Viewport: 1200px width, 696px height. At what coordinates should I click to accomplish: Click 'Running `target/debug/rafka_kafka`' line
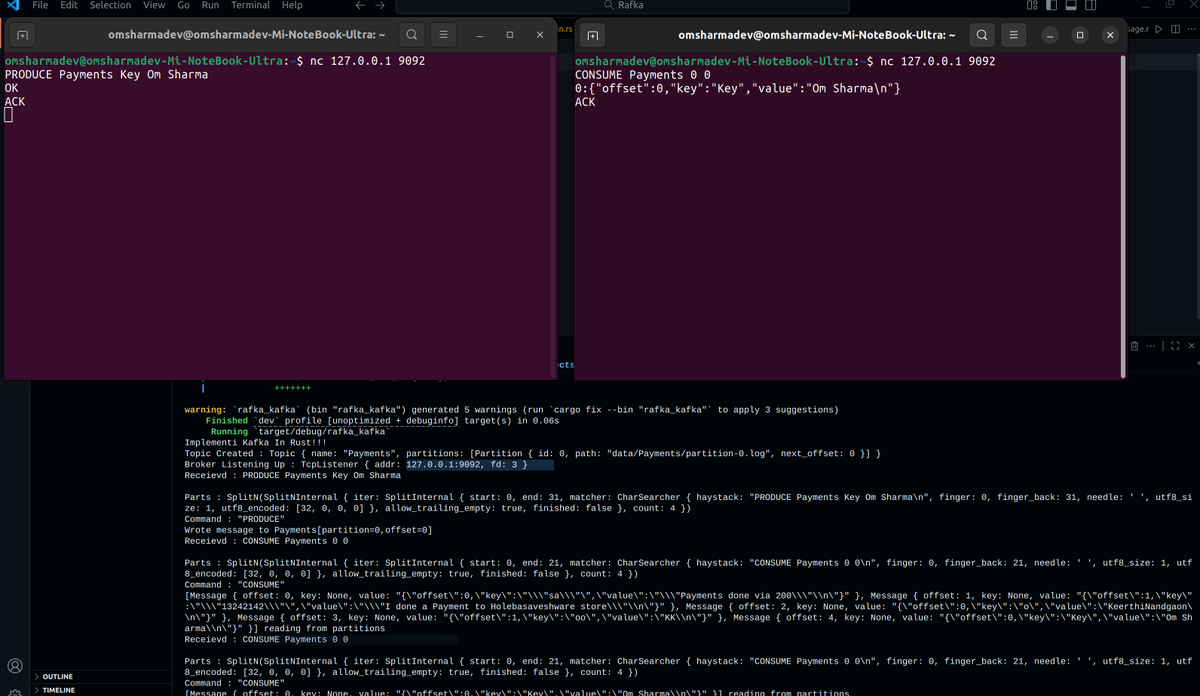(x=300, y=431)
